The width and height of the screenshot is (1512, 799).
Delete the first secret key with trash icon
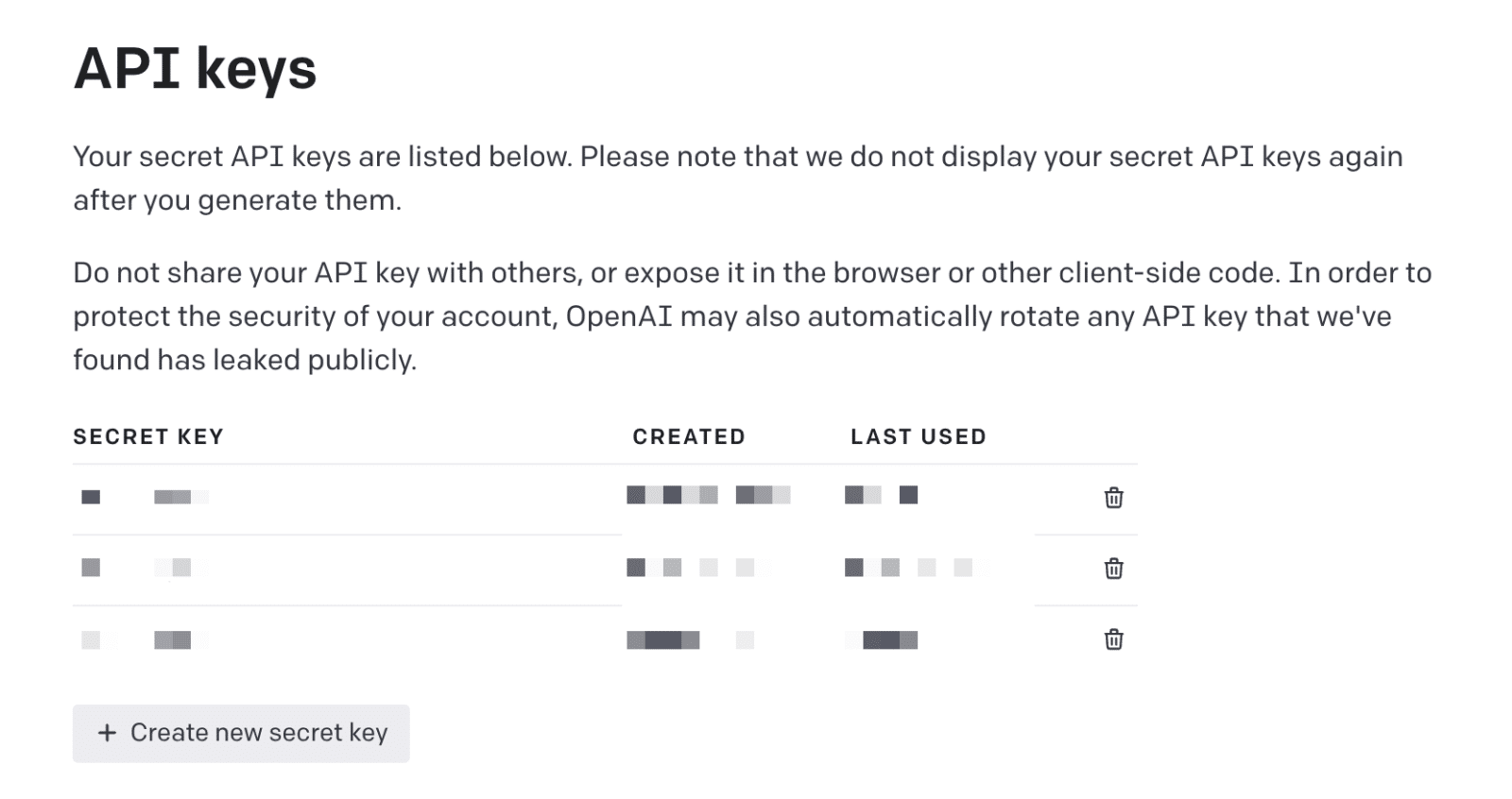(x=1113, y=498)
